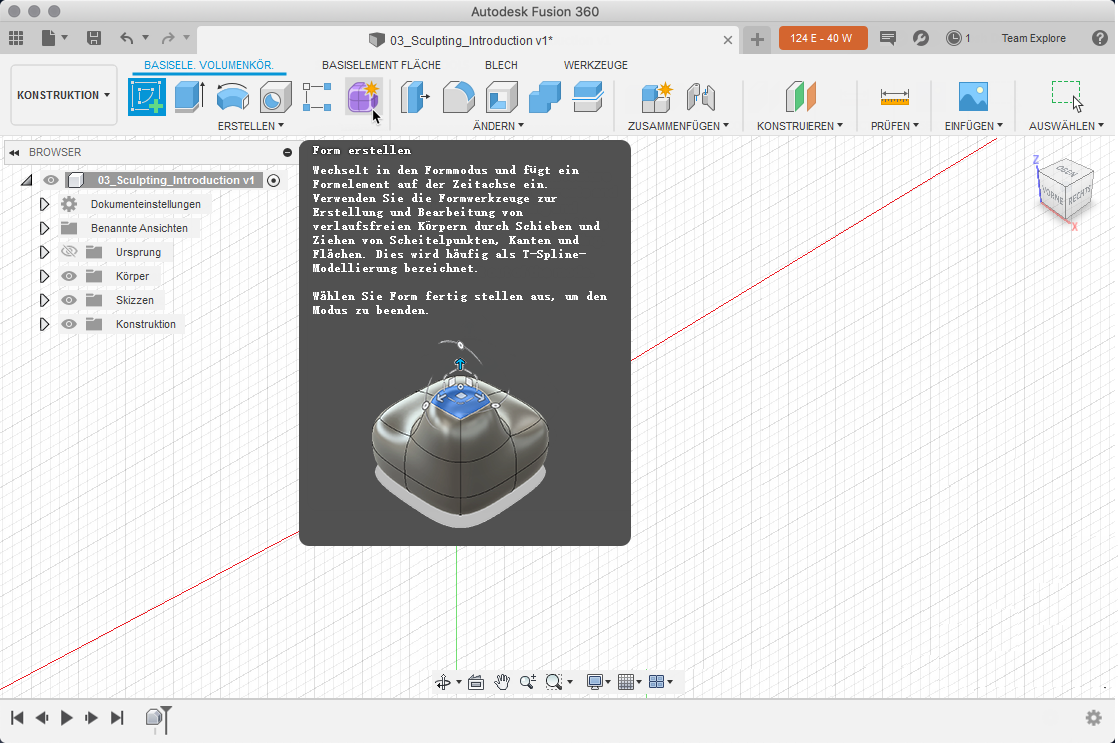
Task: Switch to BASISELEMENT FLÄCHE tab
Action: pos(381,65)
